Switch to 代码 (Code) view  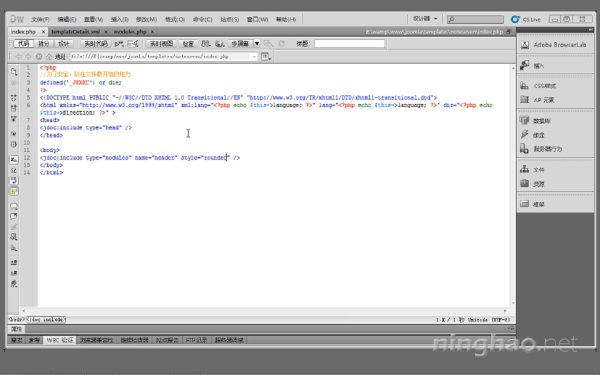pos(23,44)
